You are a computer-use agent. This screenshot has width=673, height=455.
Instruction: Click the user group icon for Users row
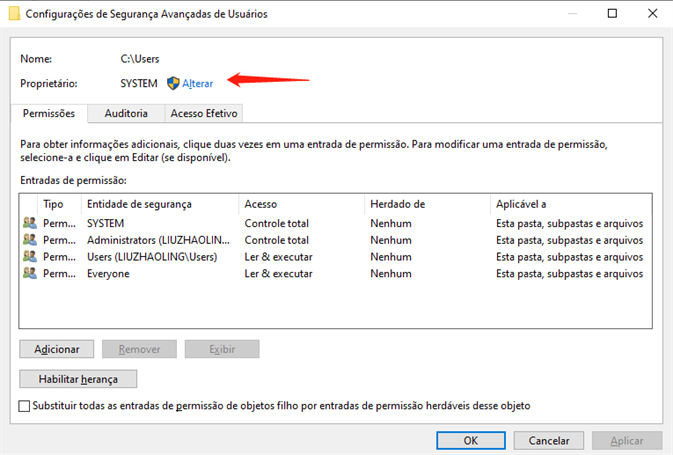pyautogui.click(x=30, y=256)
